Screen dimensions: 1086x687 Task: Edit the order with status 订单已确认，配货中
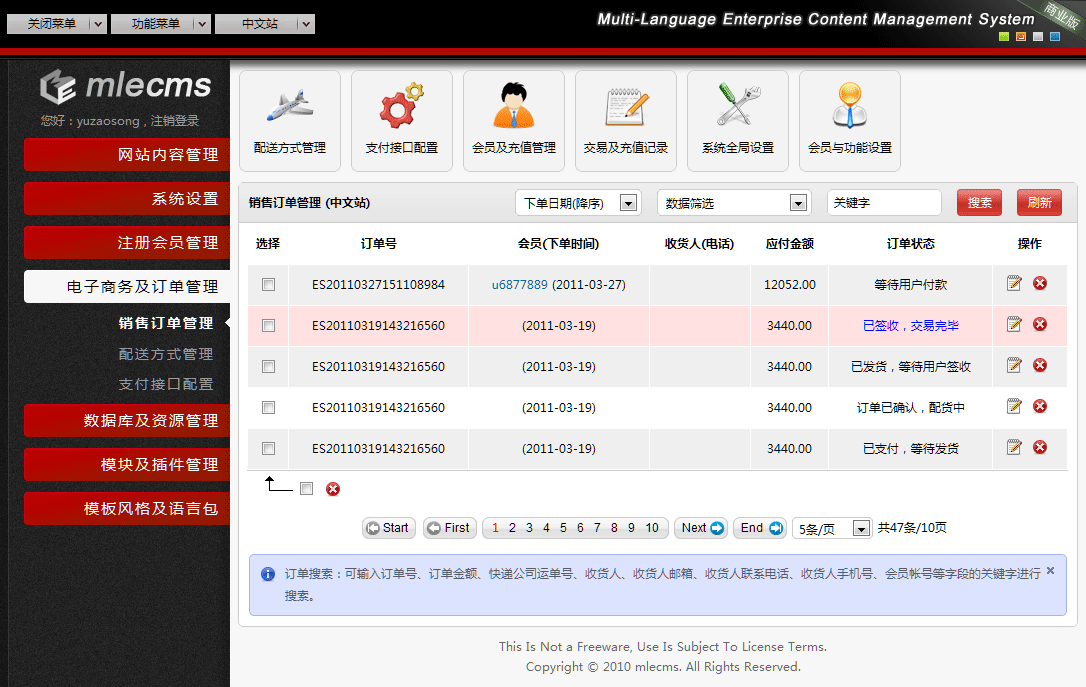pos(1014,406)
